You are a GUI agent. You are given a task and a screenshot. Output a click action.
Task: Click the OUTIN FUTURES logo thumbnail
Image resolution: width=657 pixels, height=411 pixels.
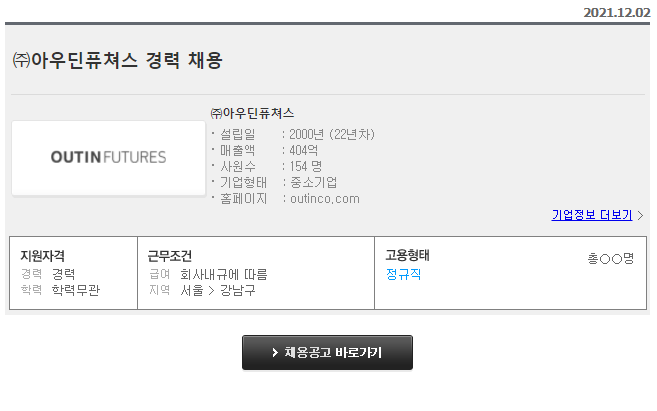(x=109, y=158)
